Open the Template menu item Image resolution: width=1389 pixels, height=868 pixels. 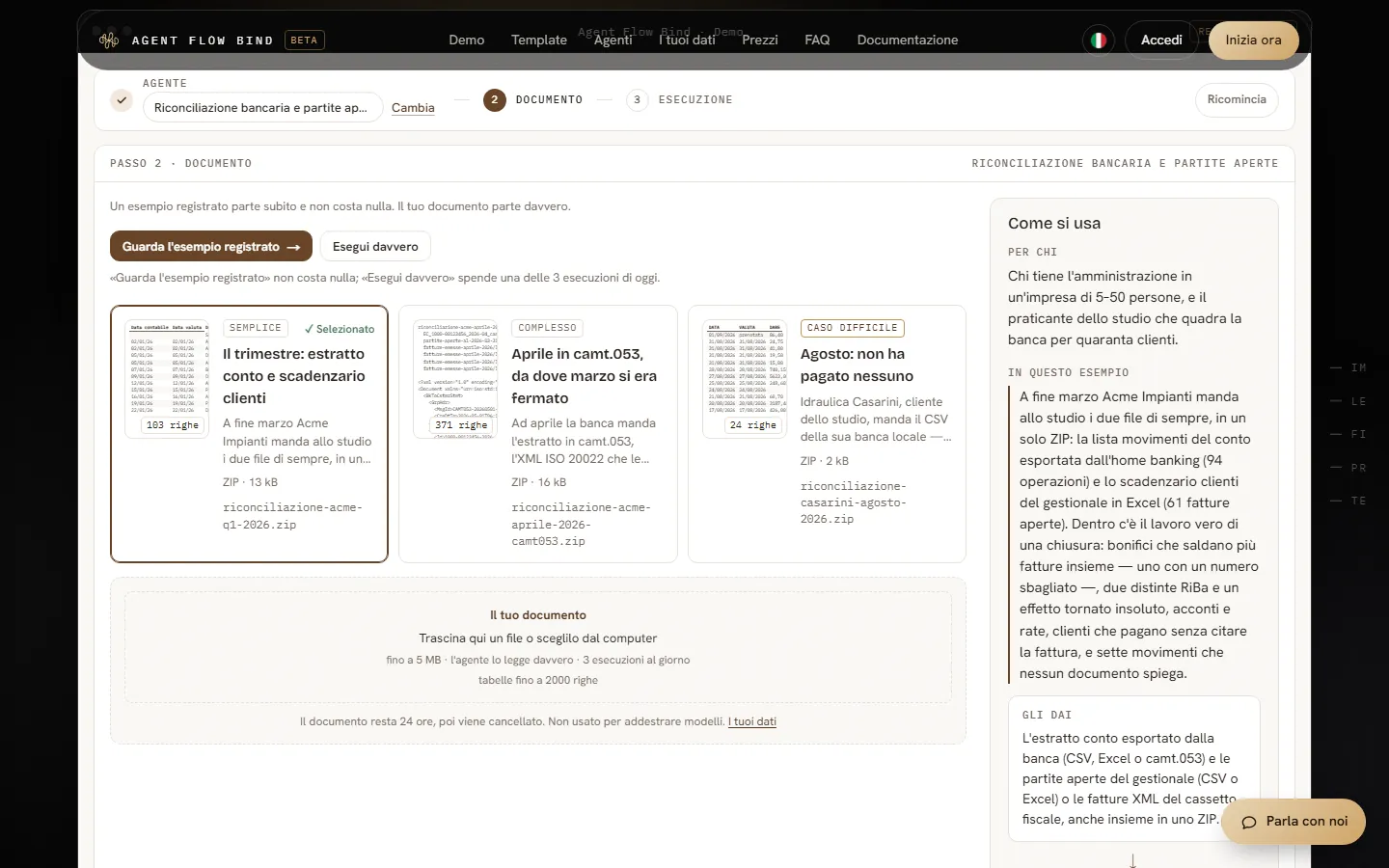pos(538,40)
